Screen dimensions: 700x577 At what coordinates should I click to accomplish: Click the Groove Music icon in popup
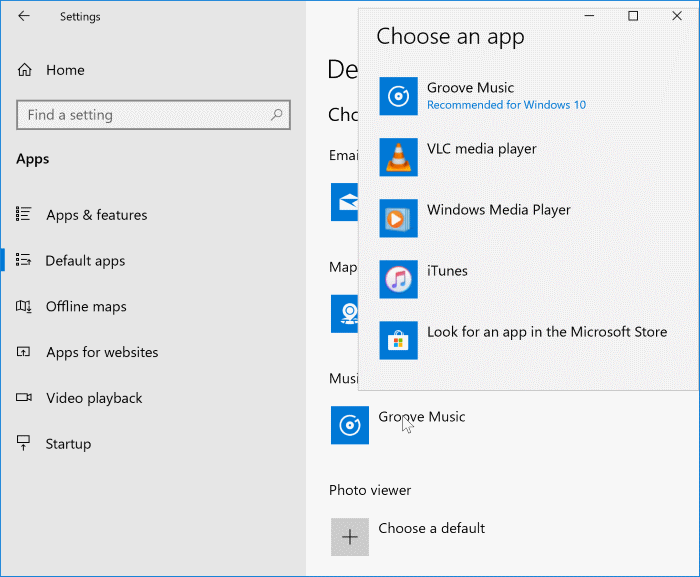click(399, 96)
